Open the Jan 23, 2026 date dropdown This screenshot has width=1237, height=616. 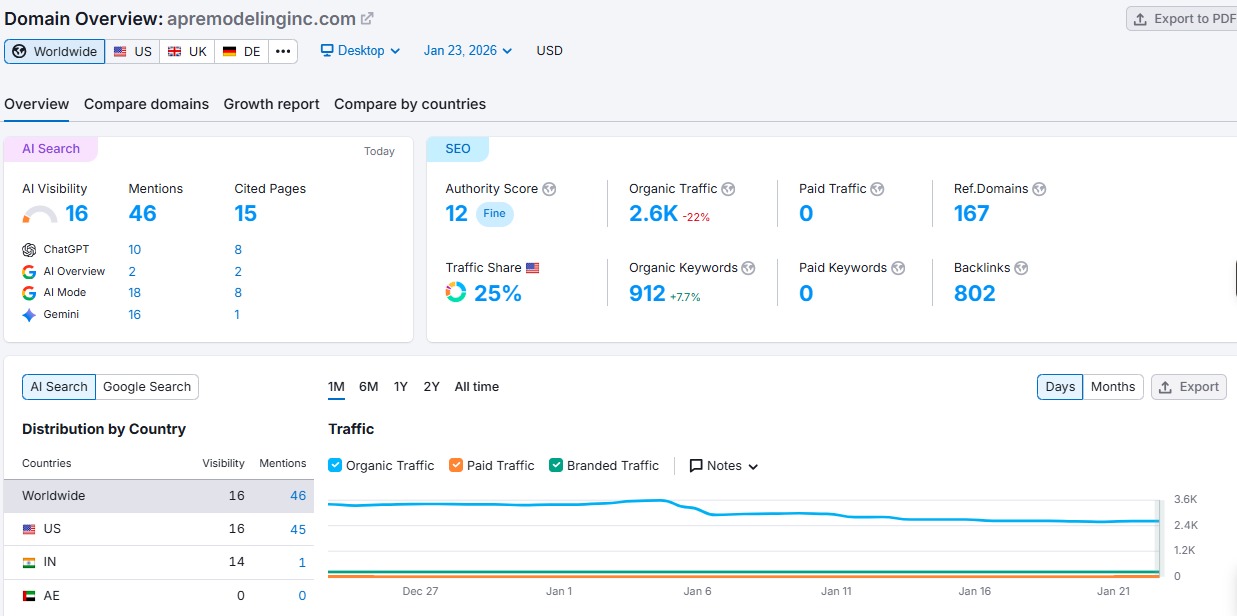(x=466, y=50)
